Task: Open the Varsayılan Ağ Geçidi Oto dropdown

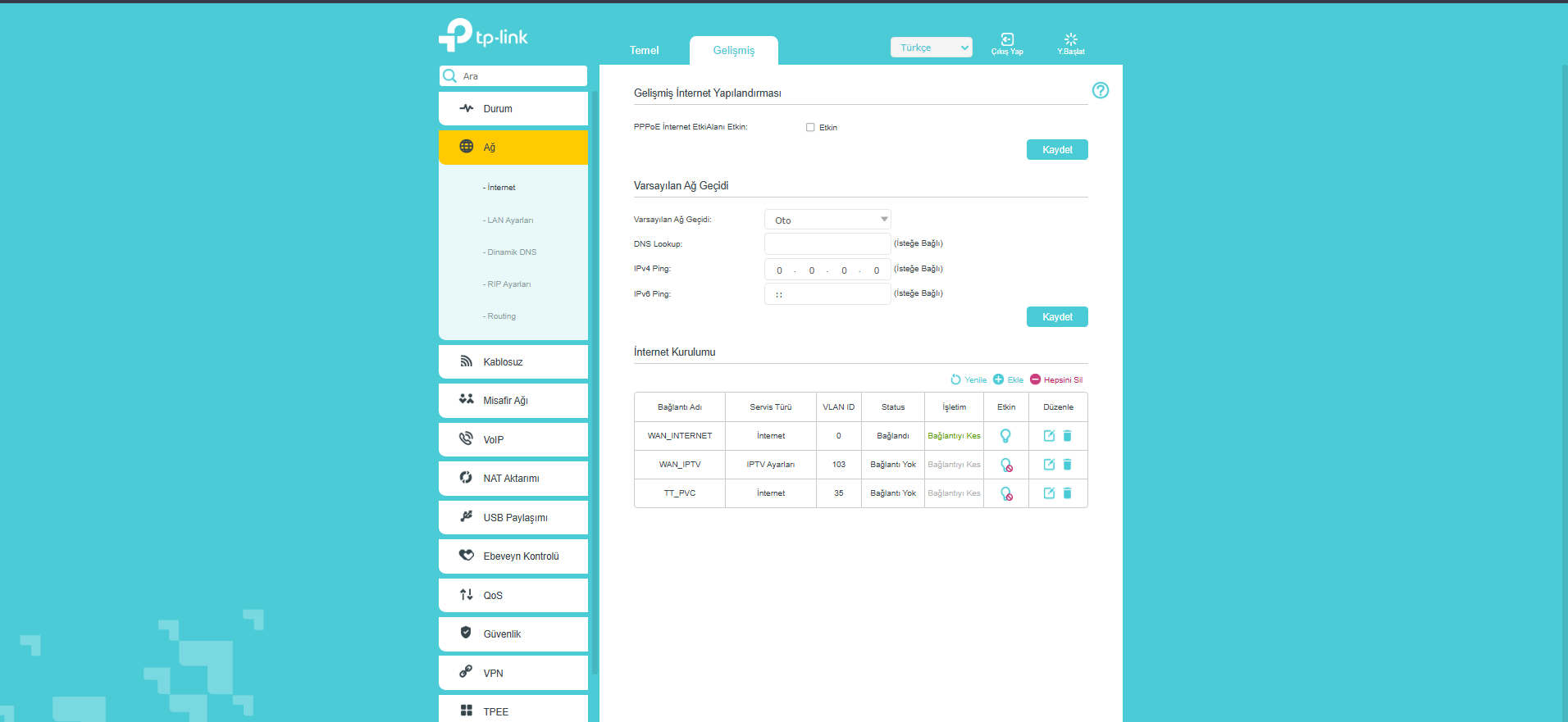Action: (x=827, y=220)
